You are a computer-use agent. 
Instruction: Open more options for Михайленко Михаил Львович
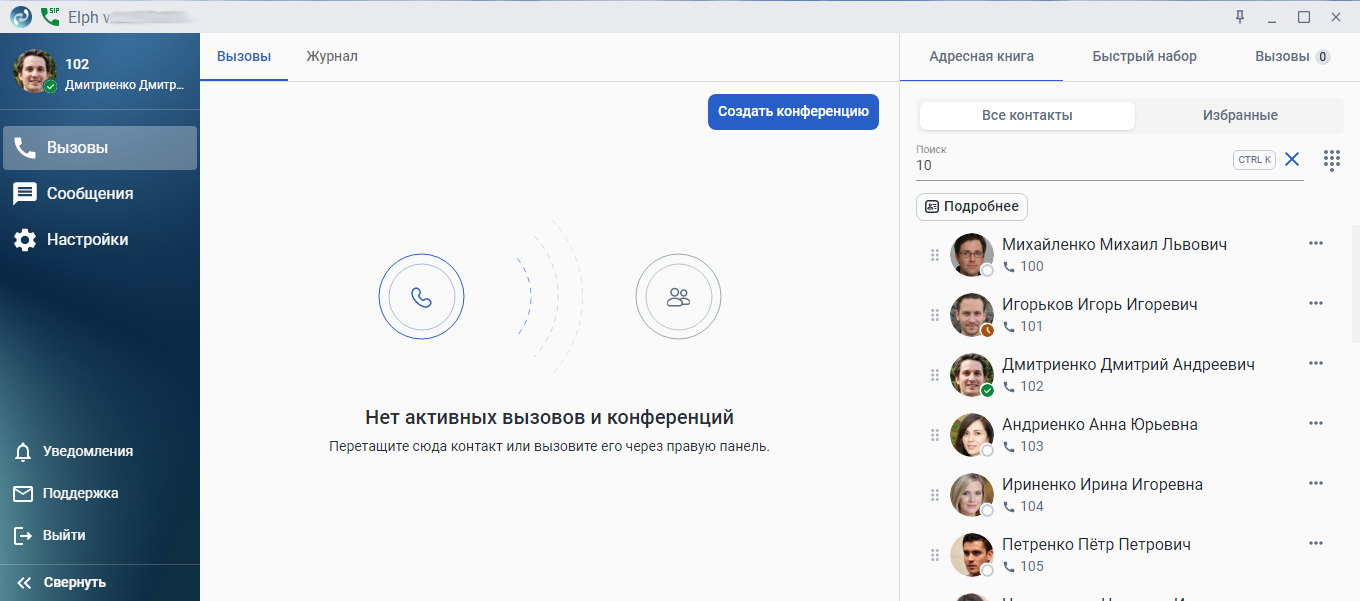pyautogui.click(x=1316, y=243)
